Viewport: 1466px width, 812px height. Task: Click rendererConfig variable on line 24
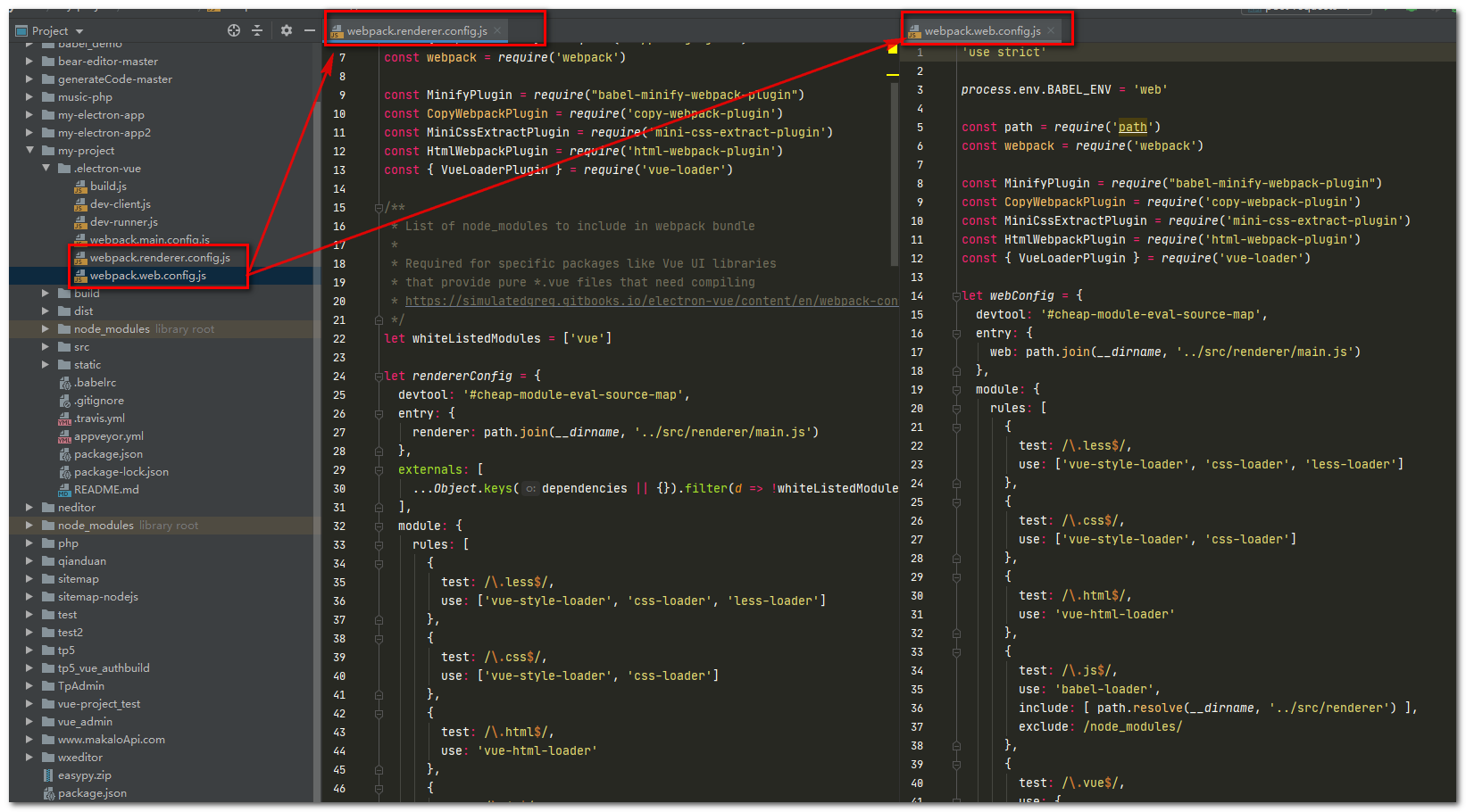(x=462, y=377)
